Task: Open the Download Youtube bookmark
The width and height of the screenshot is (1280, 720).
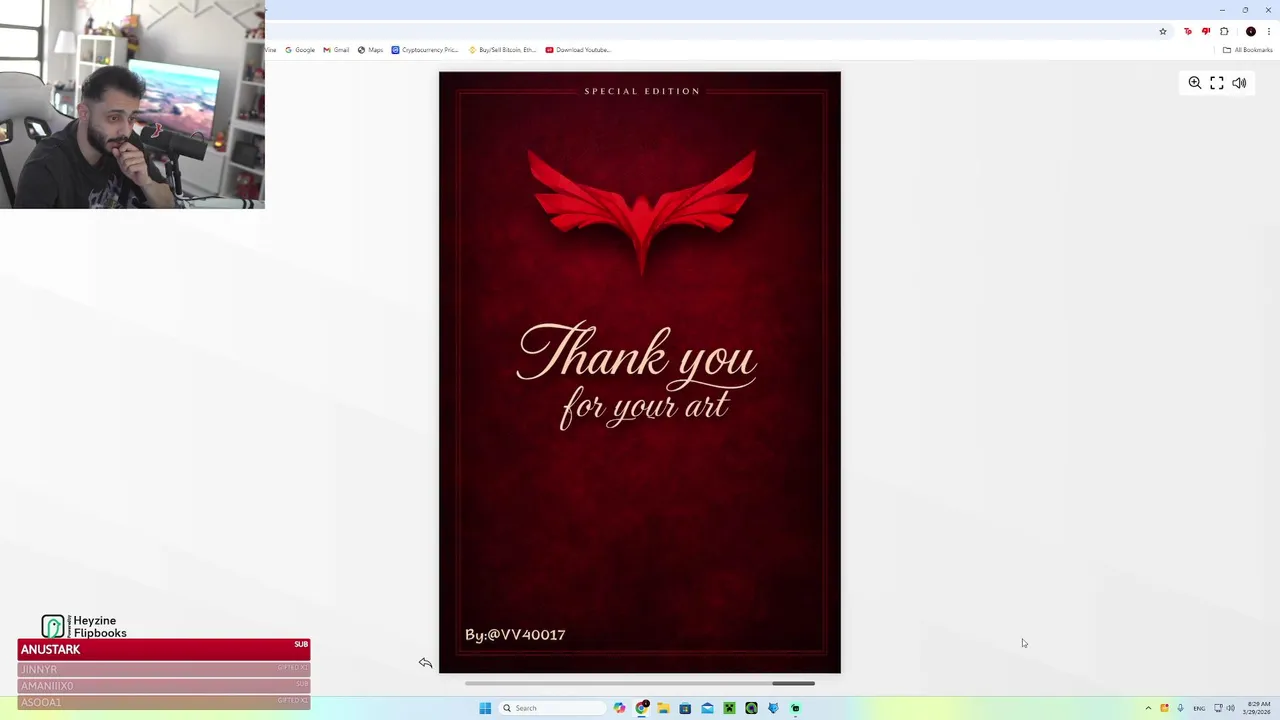Action: coord(578,50)
